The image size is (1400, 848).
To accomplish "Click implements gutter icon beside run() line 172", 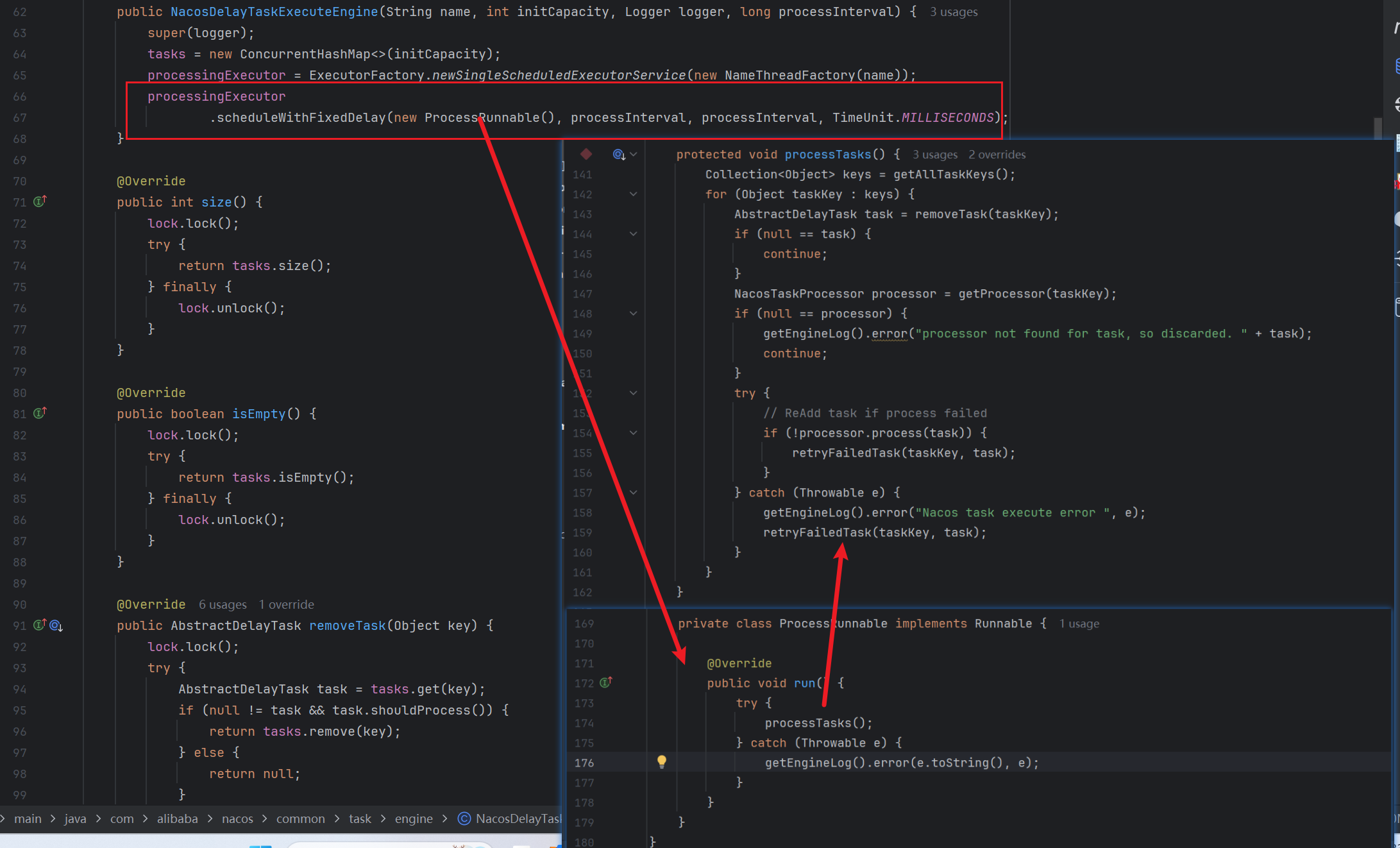I will click(x=605, y=683).
